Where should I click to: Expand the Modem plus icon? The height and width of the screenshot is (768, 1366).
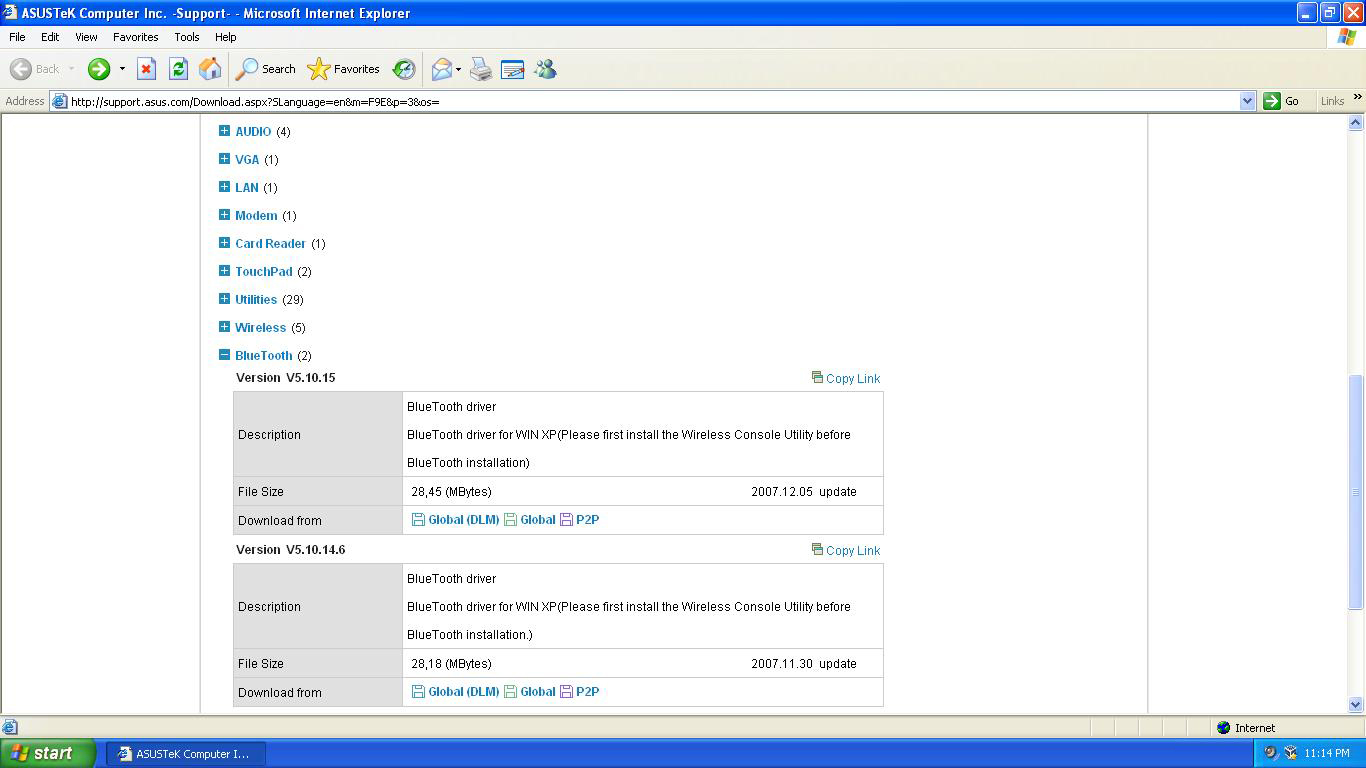[x=224, y=214]
